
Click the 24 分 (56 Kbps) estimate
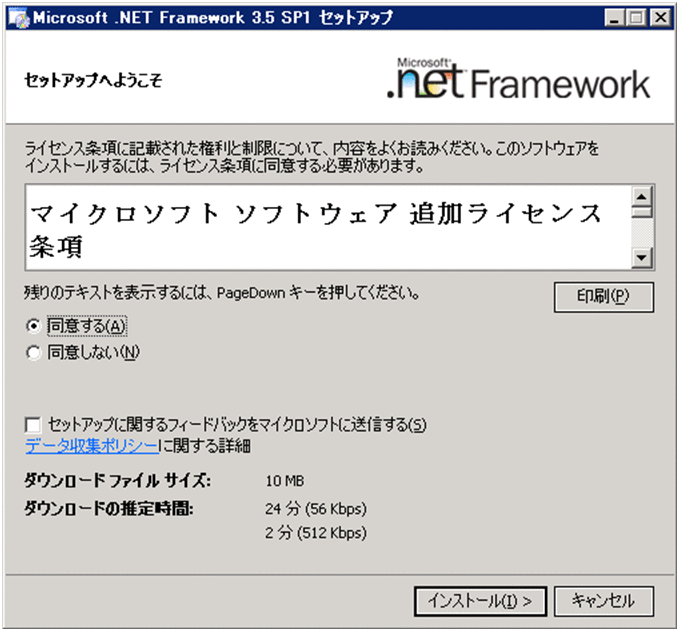click(316, 508)
